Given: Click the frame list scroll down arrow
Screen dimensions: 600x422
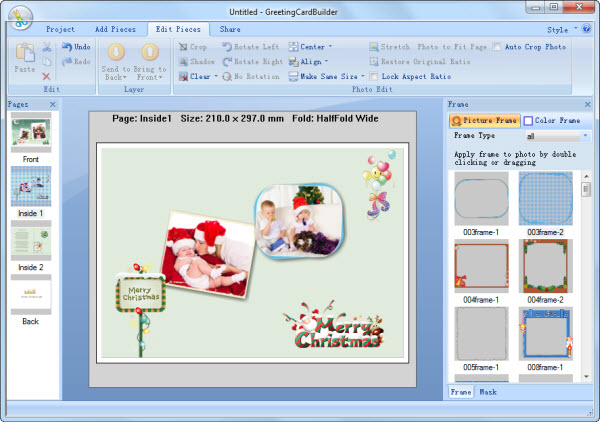Looking at the screenshot, I should [x=586, y=377].
